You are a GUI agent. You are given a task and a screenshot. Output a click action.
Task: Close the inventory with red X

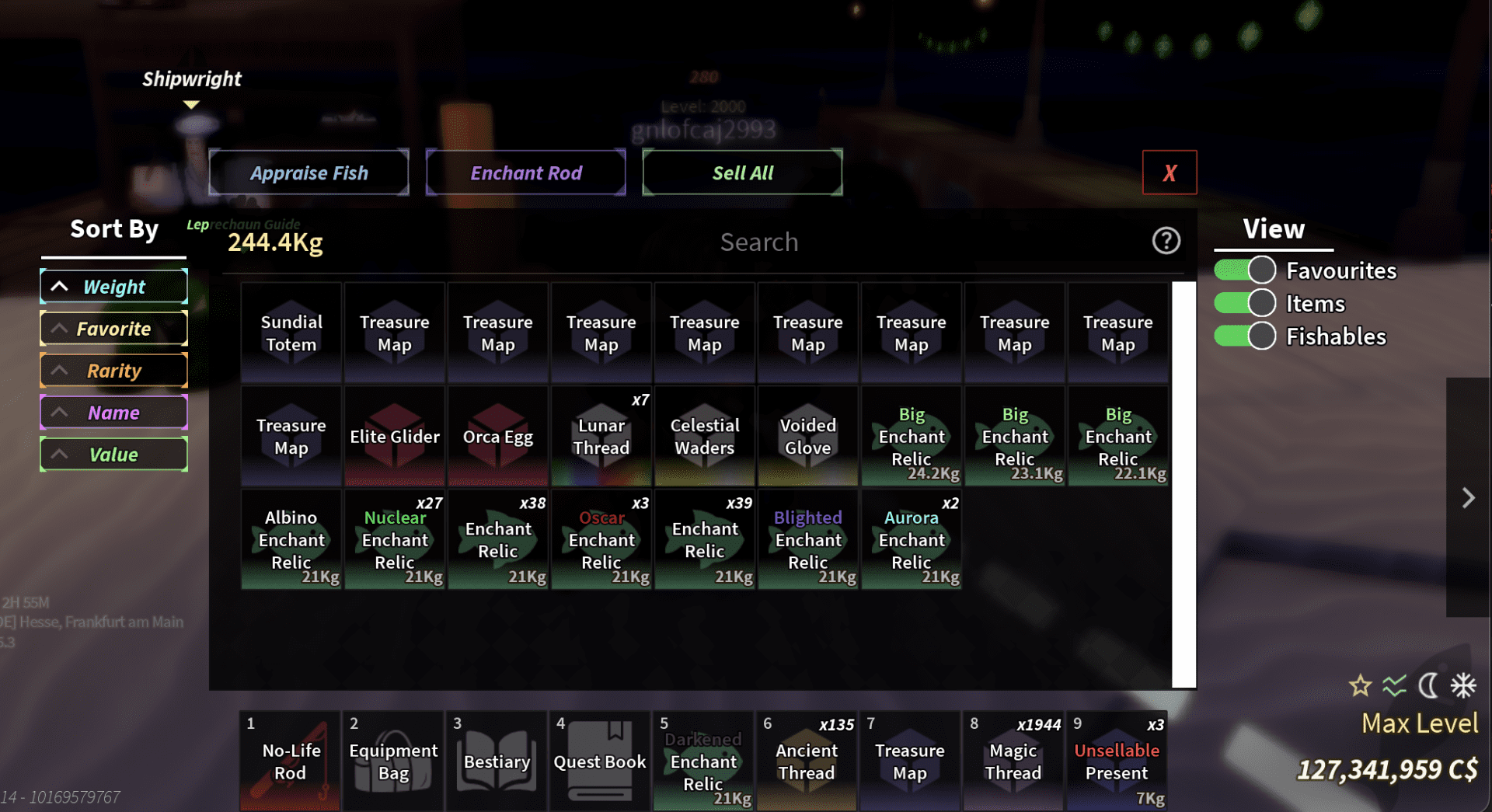[1170, 173]
